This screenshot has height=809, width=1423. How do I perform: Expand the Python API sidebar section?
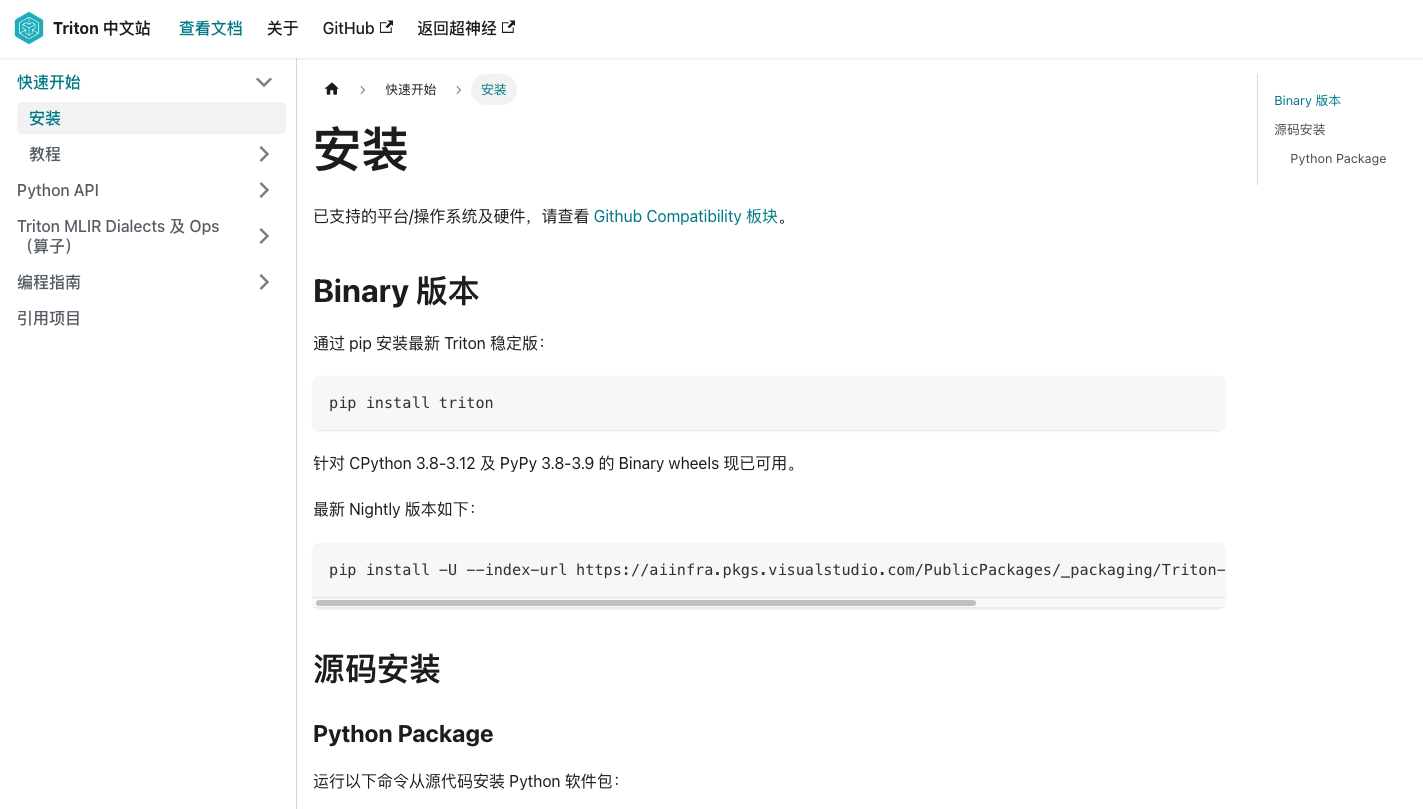point(264,190)
